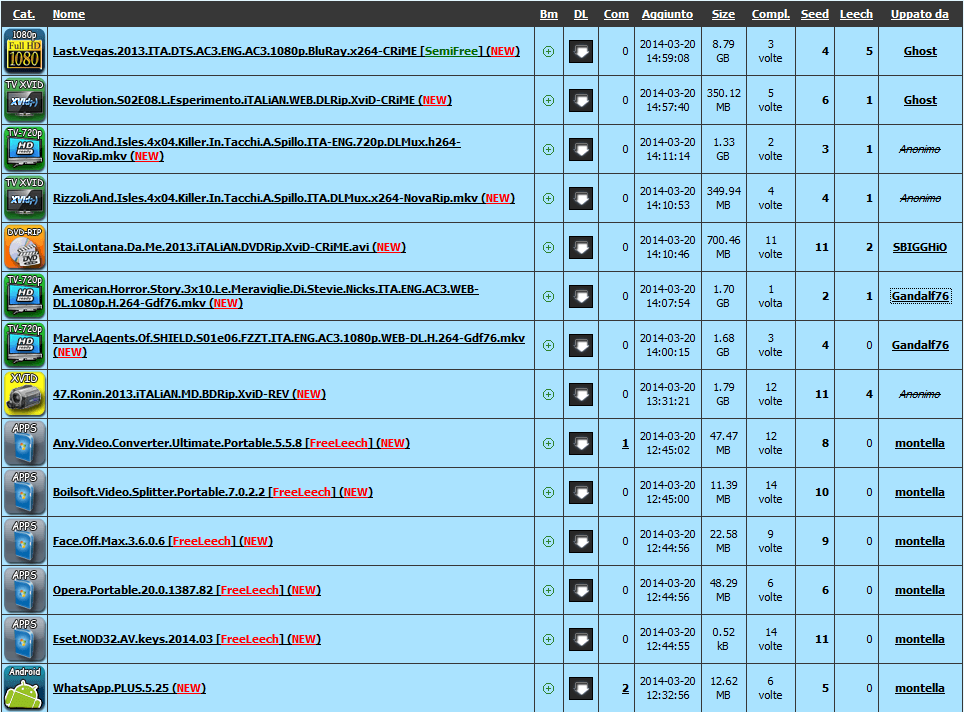Click the APPS category icon for Opera.Portable

click(25, 590)
